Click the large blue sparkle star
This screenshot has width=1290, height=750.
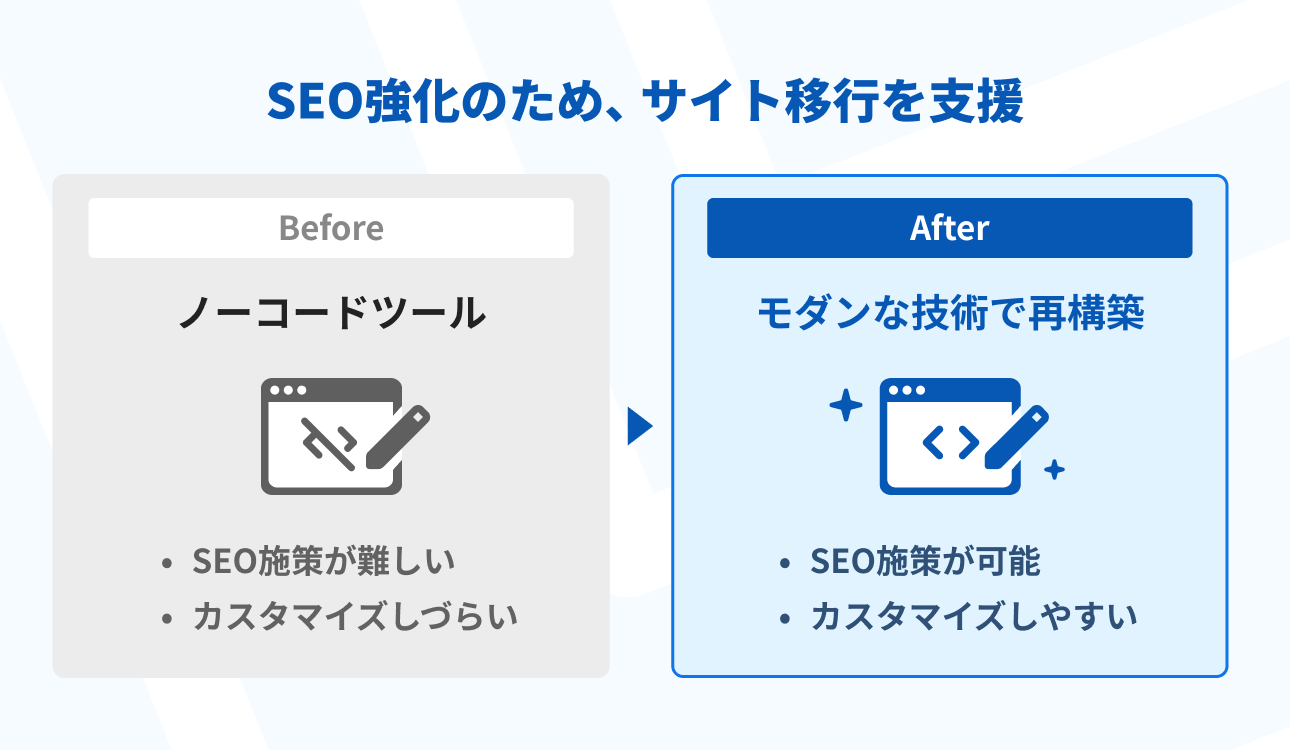(x=846, y=406)
